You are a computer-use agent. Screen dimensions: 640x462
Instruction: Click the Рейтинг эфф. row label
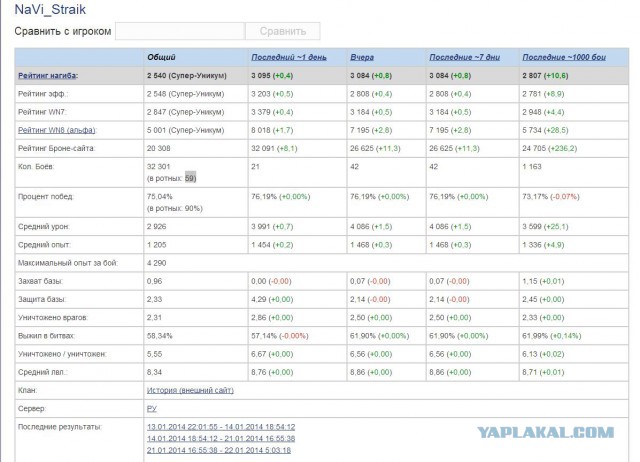click(x=43, y=94)
